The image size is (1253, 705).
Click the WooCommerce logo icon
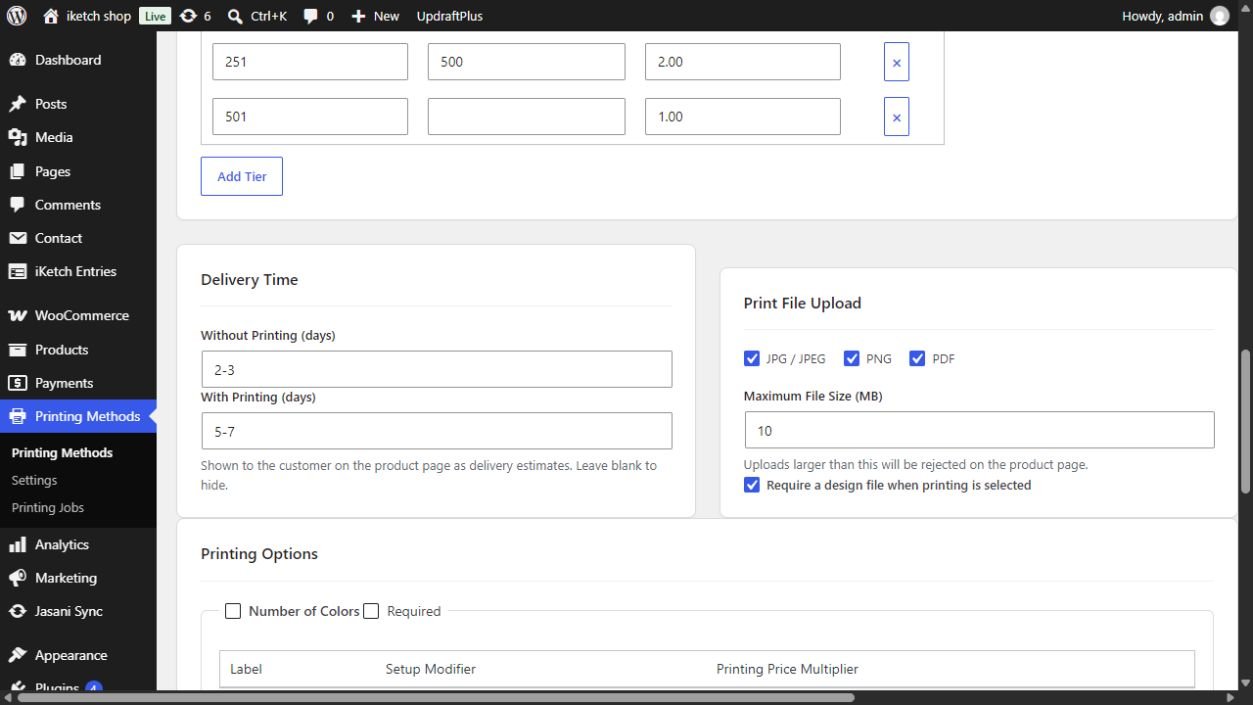click(x=17, y=315)
